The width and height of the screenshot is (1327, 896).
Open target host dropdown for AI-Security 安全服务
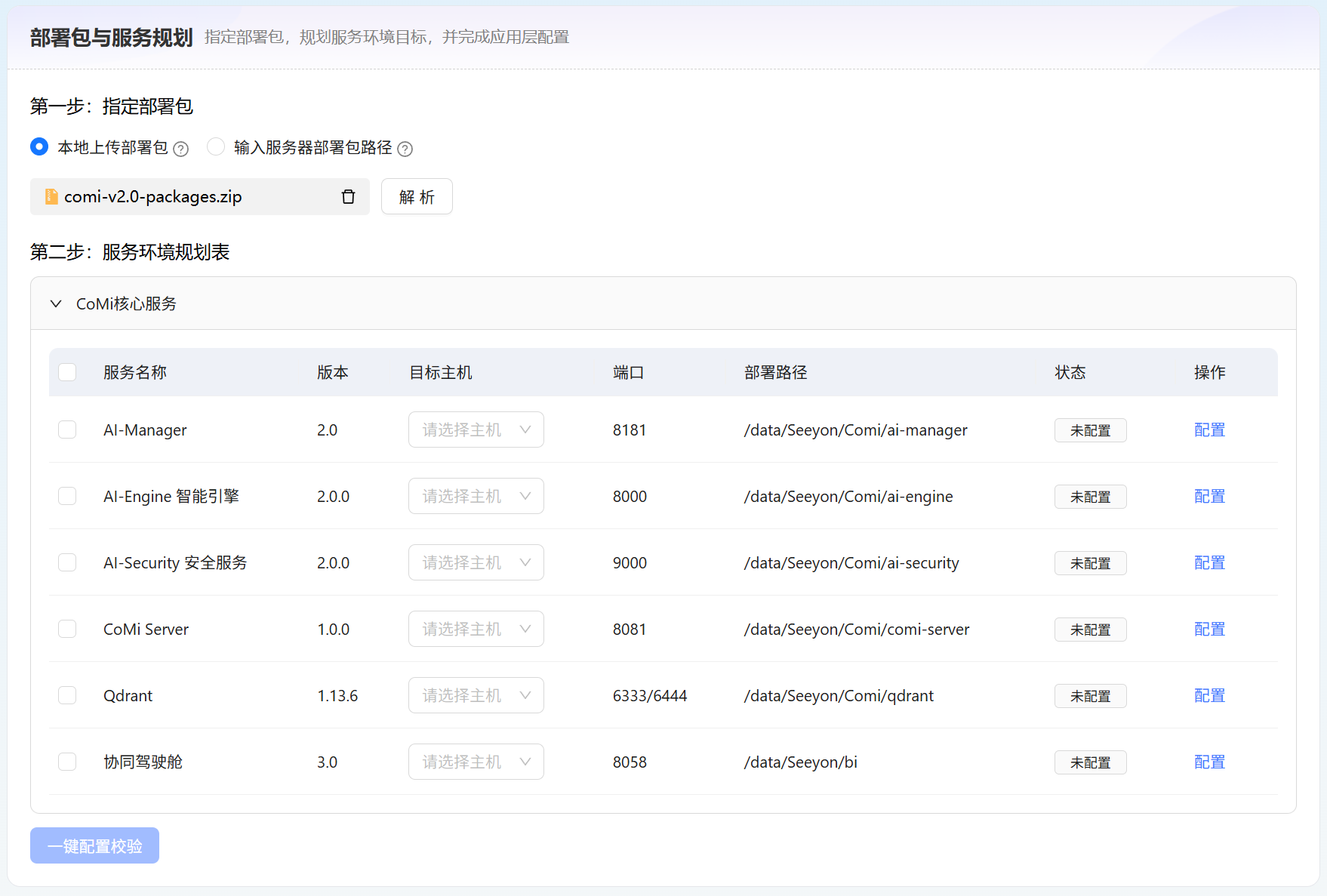click(x=476, y=562)
